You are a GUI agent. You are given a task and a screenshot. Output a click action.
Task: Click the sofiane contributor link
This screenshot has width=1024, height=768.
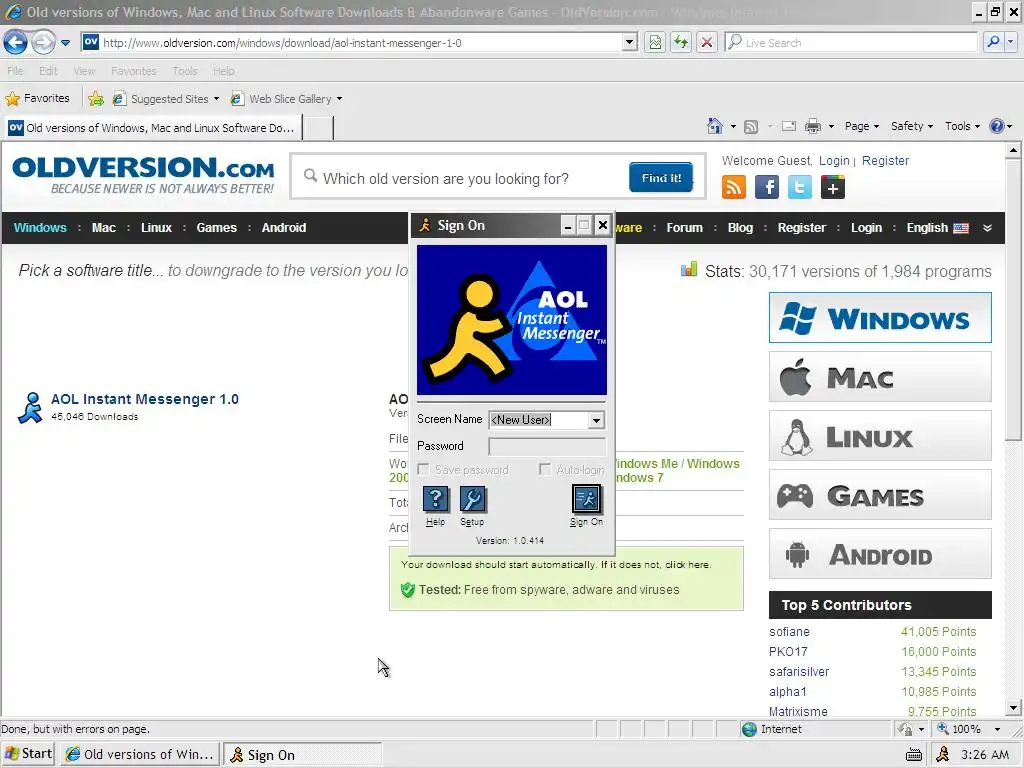pyautogui.click(x=789, y=632)
